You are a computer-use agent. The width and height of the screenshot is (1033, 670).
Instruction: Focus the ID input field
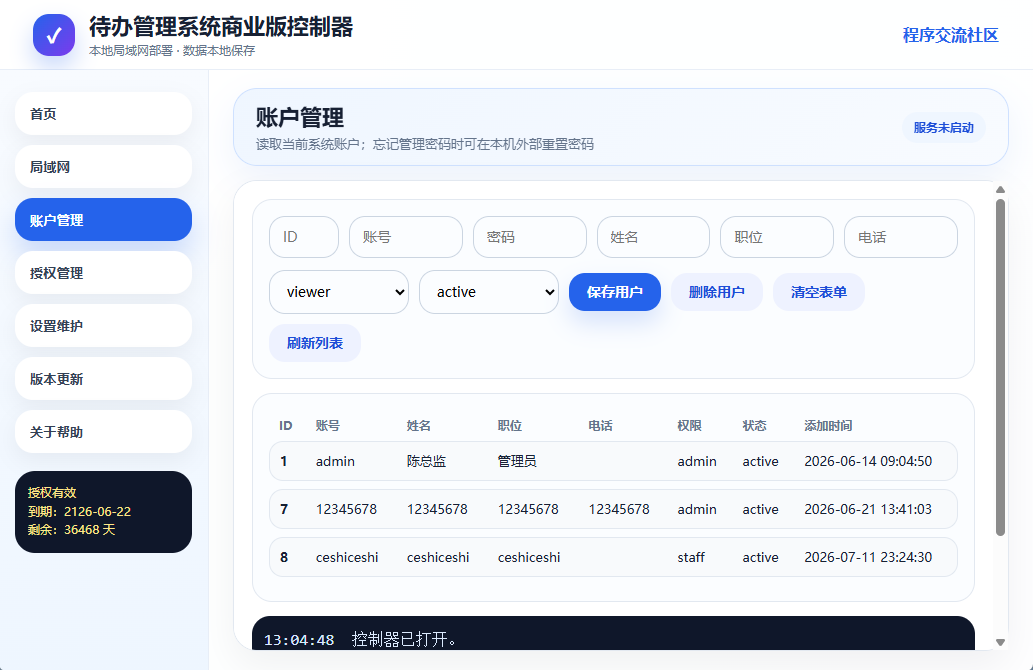tap(304, 237)
